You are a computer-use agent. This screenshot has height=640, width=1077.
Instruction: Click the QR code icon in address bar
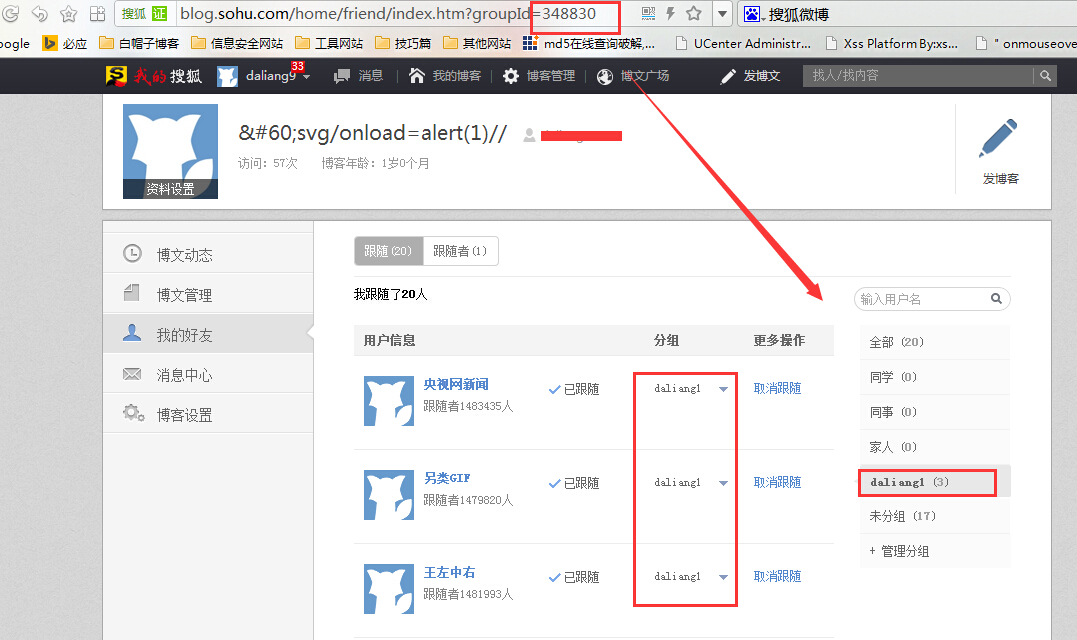pos(648,13)
